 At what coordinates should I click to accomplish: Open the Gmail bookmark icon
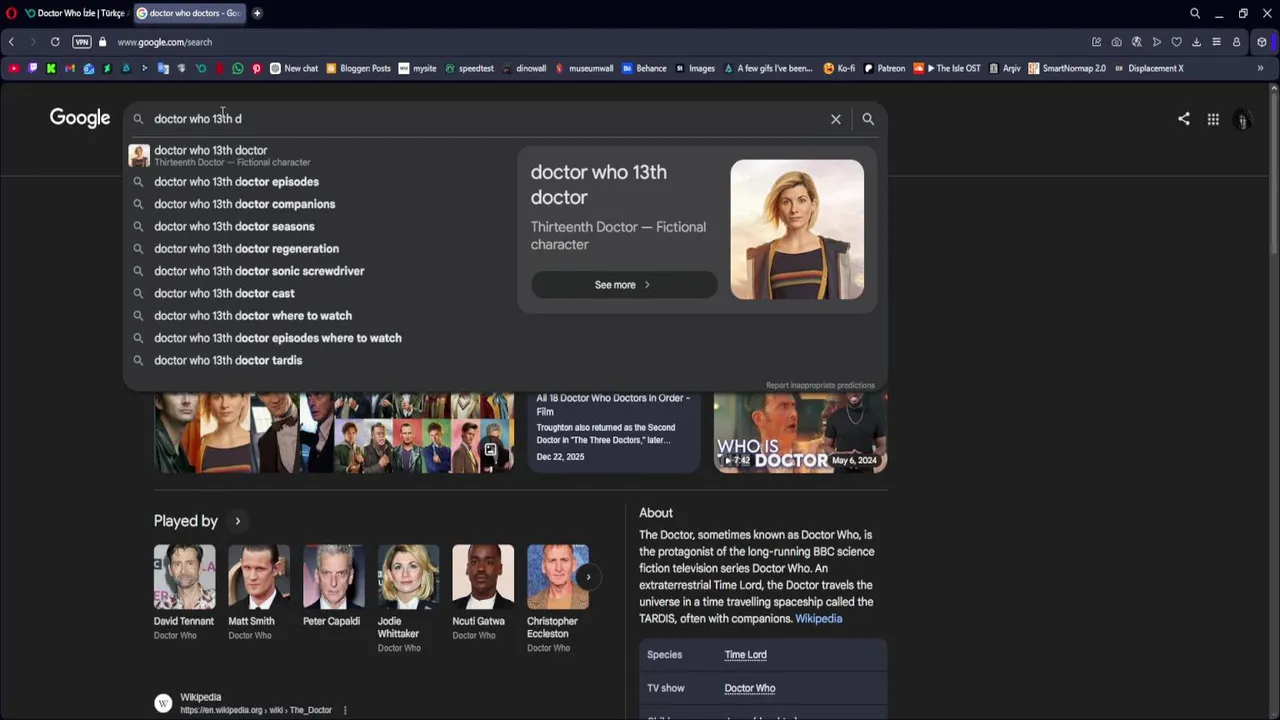[70, 68]
